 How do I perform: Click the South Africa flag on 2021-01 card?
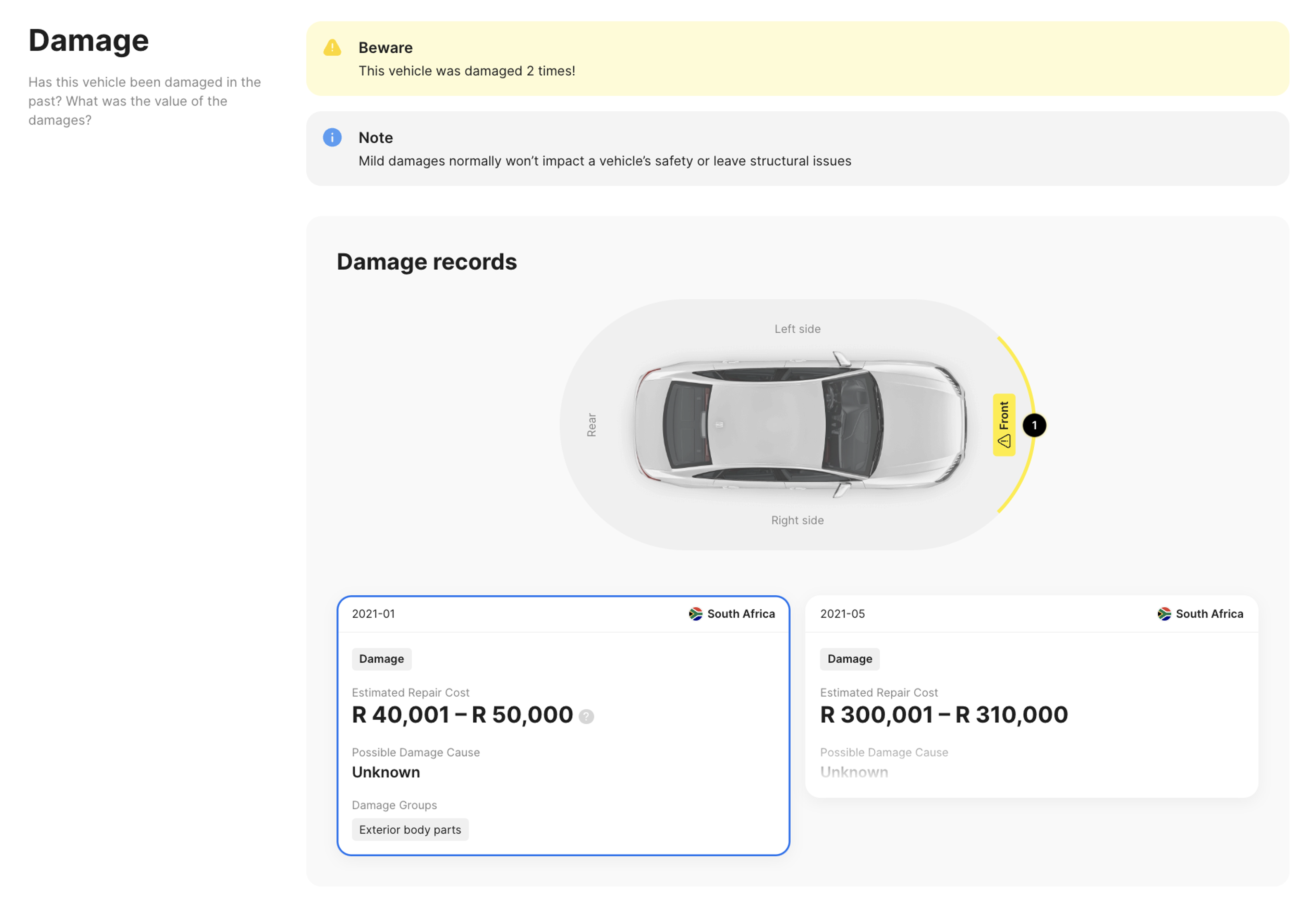[695, 614]
